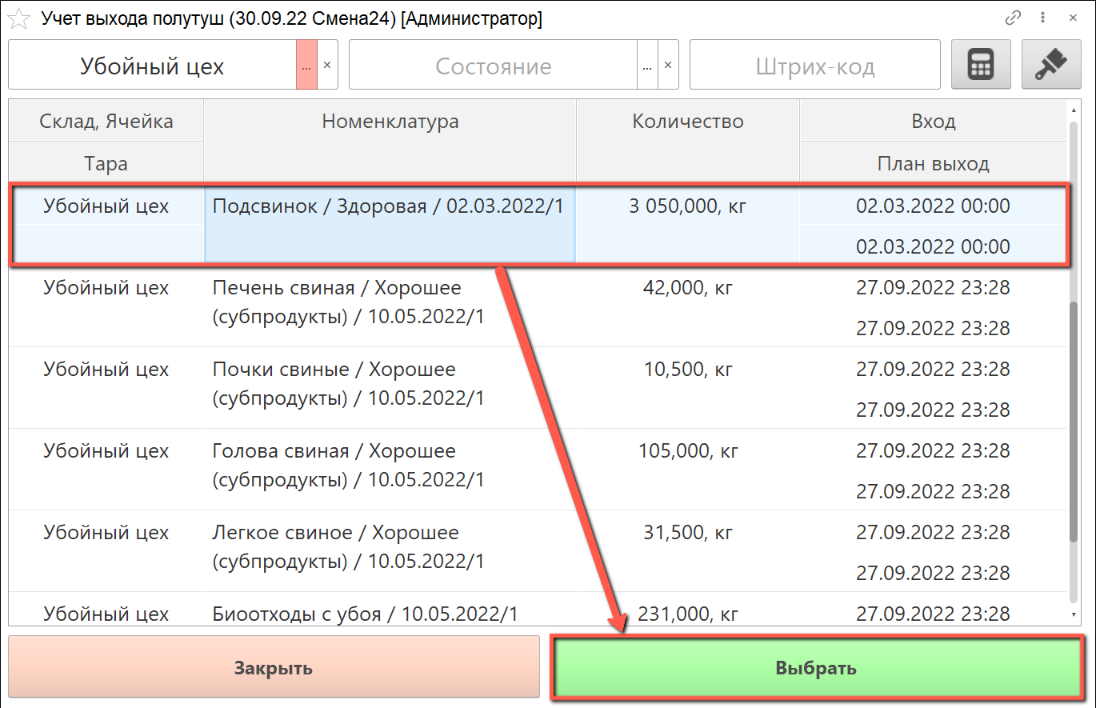
Task: Add form to favorites with star icon
Action: [x=18, y=19]
